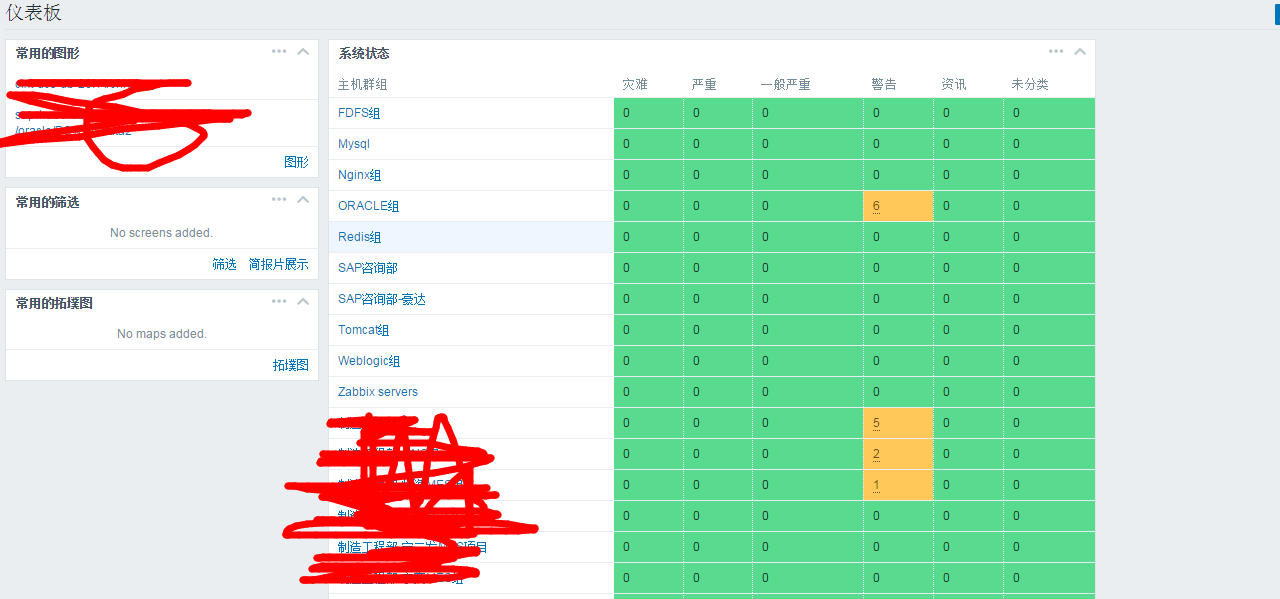Click the ORACLE组 warning count 6
Screen dimensions: 1280x599
tap(876, 206)
